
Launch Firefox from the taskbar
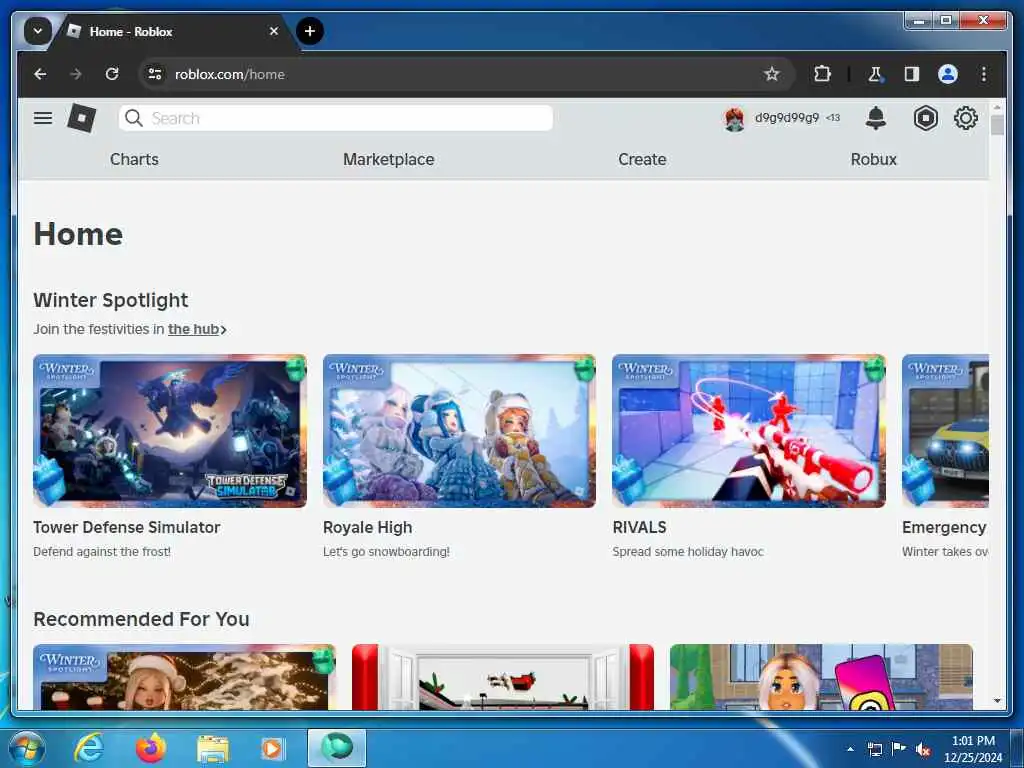[150, 748]
